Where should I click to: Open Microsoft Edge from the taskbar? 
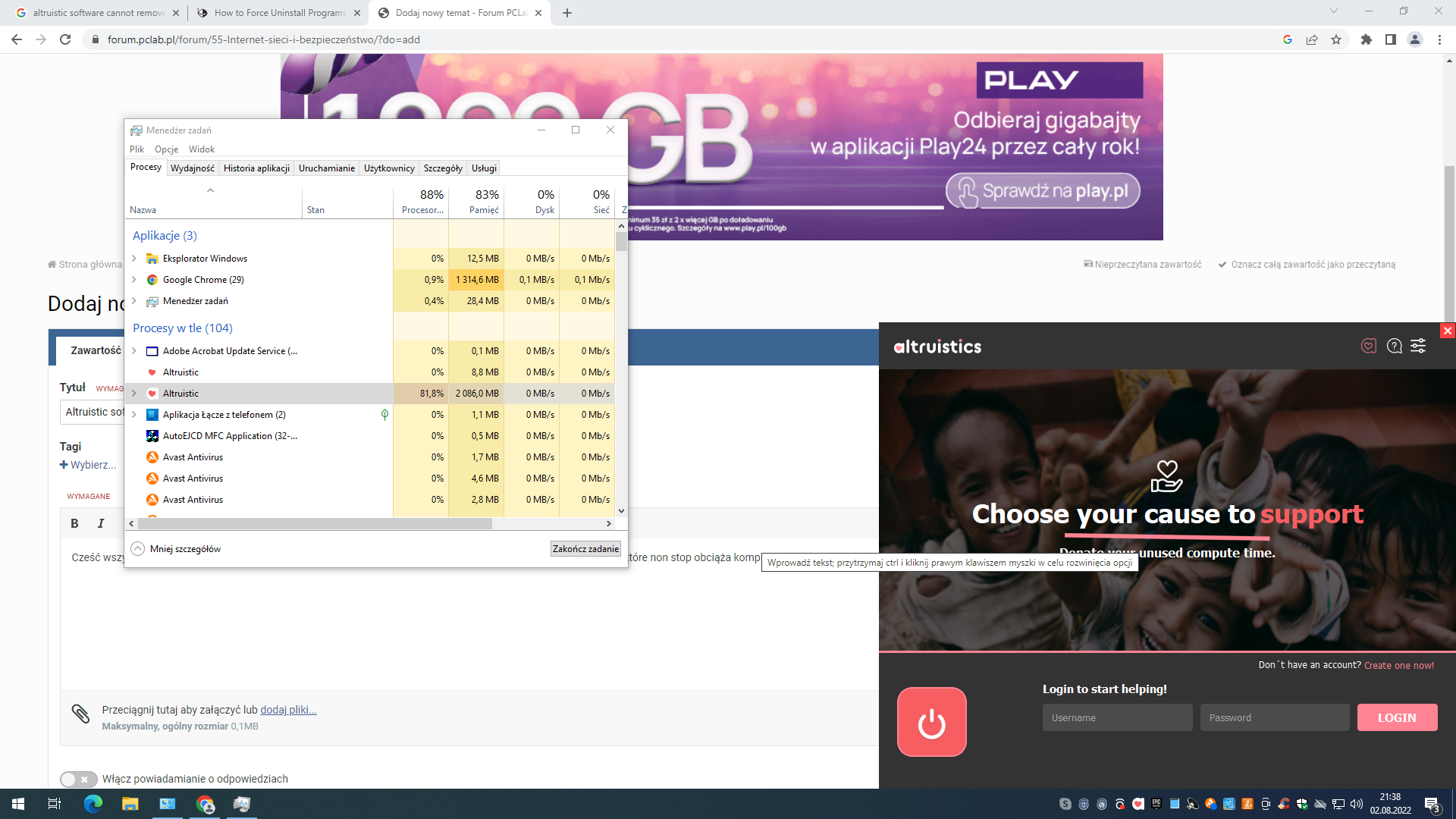[93, 804]
